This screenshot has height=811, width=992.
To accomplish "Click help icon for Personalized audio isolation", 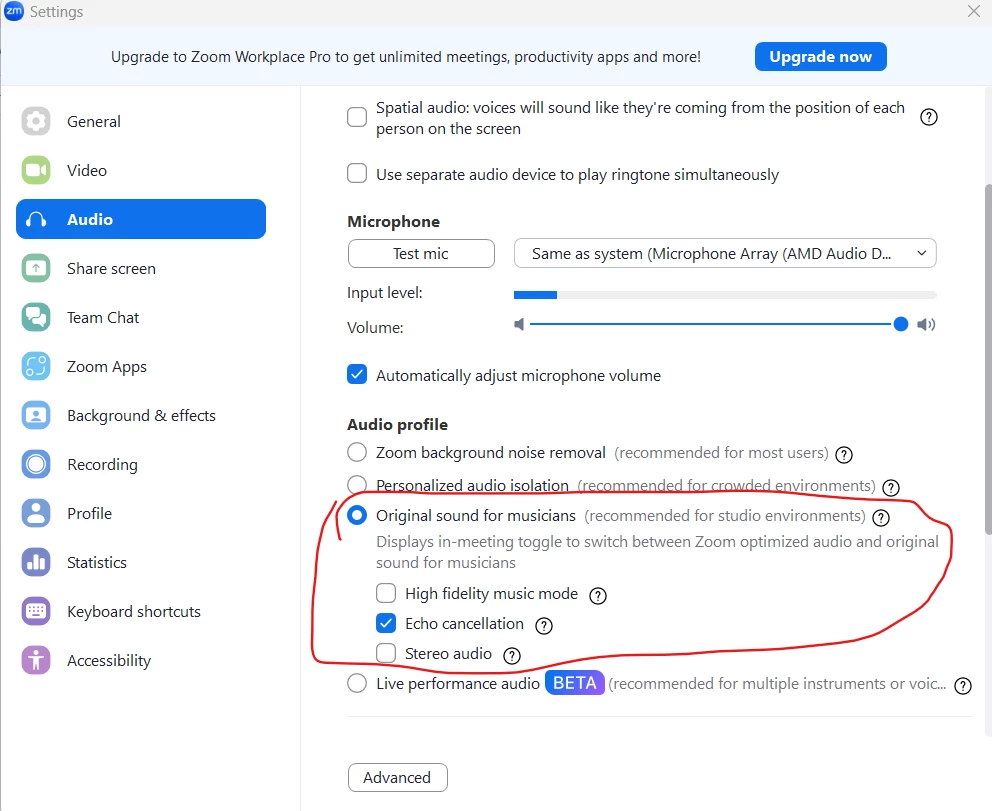I will click(891, 487).
